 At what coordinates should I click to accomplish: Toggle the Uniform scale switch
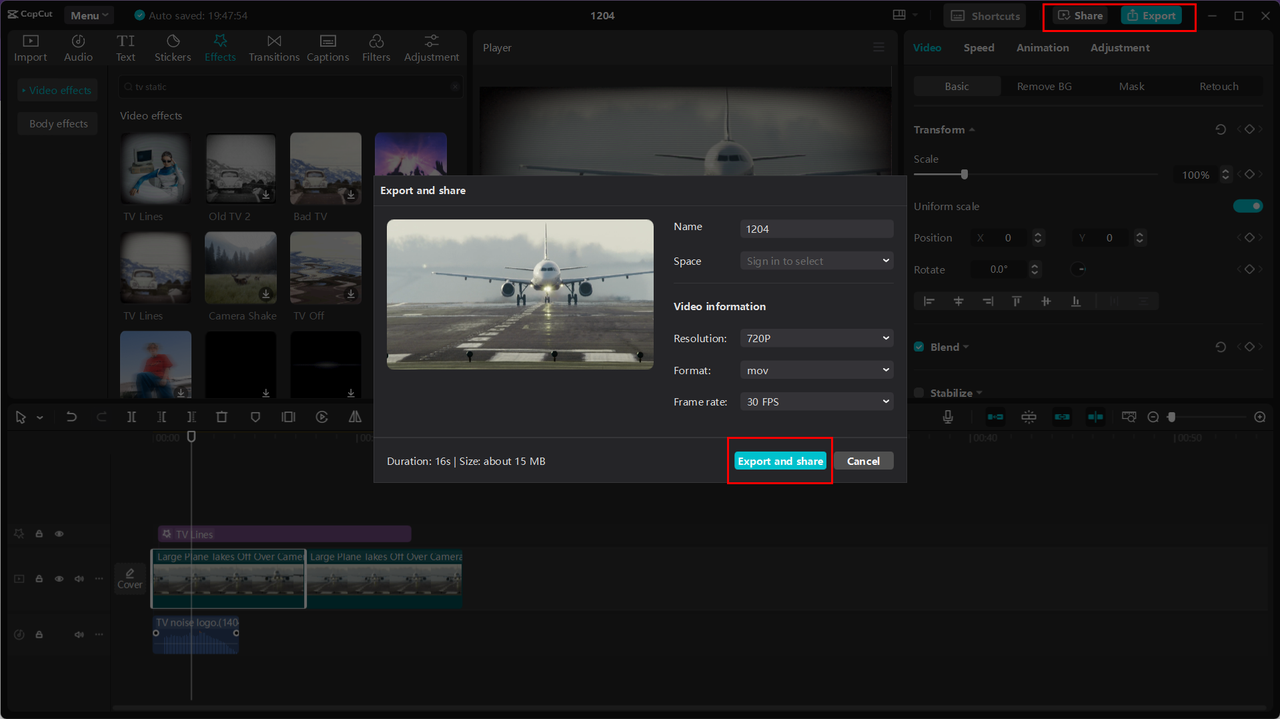tap(1247, 206)
